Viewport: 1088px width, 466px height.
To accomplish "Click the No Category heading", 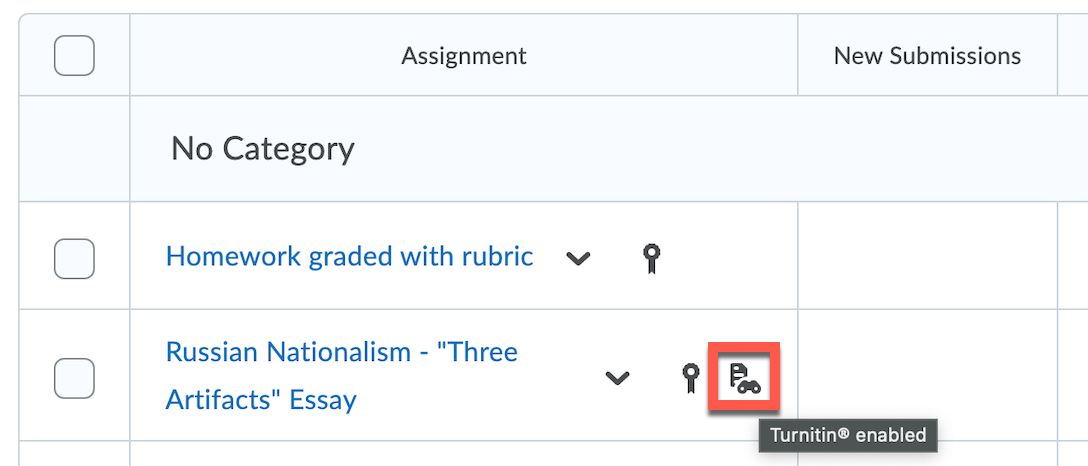I will coord(263,149).
